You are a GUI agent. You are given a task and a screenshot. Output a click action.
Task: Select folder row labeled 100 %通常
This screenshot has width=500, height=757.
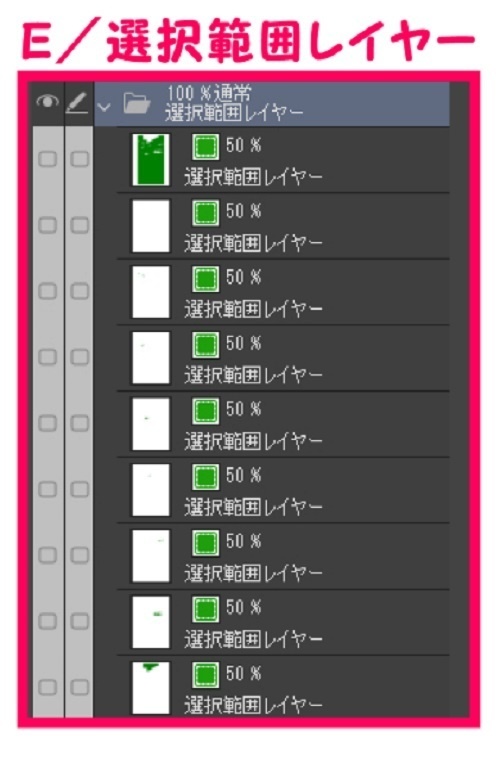point(272,104)
